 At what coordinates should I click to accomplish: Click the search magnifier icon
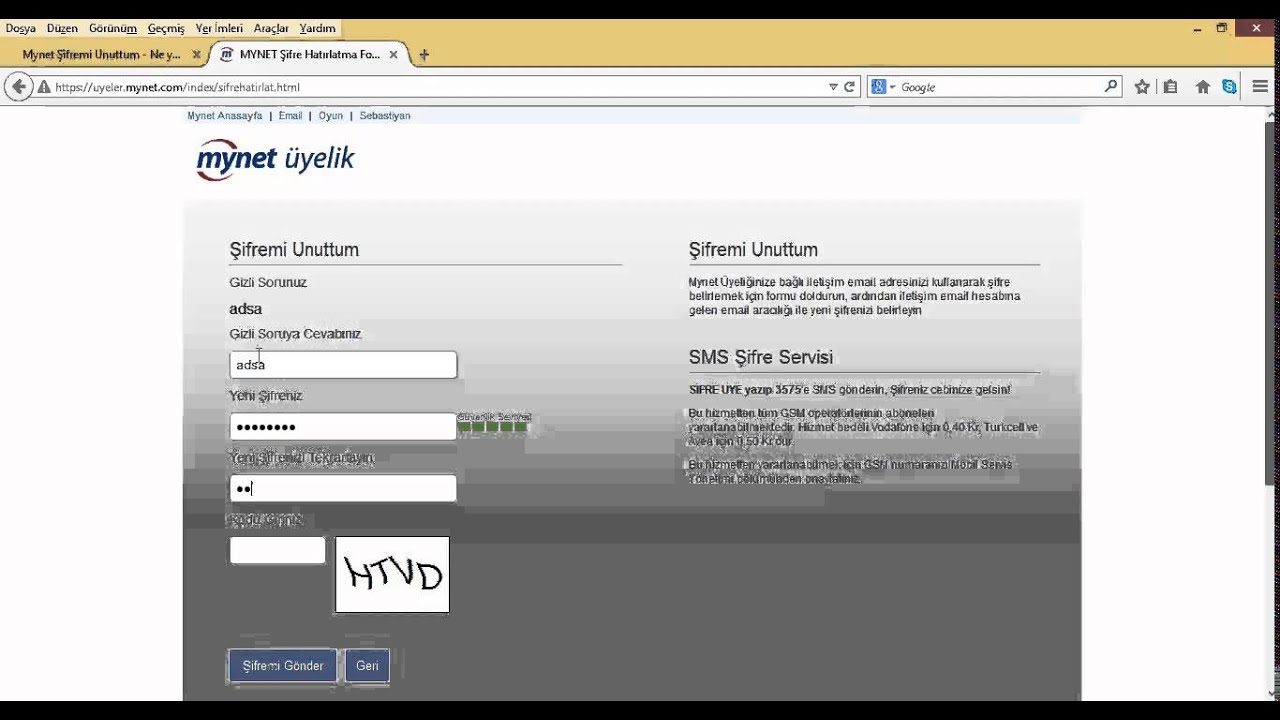1111,87
